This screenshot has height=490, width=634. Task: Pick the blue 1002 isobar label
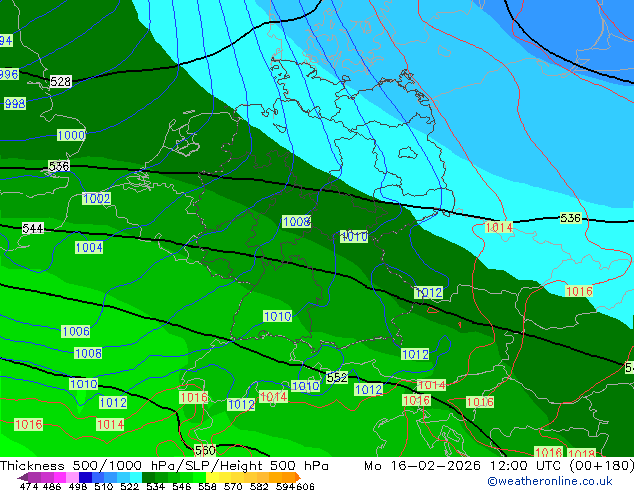(96, 199)
